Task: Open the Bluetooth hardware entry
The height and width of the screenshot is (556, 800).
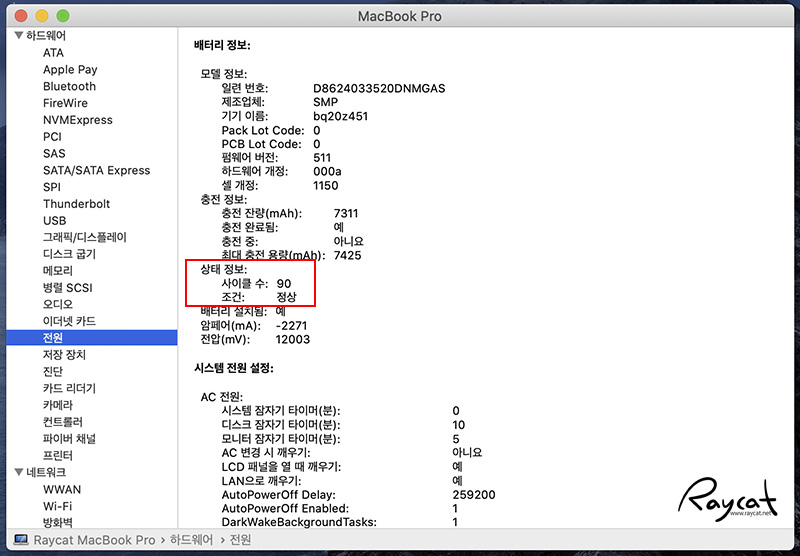Action: pos(69,86)
